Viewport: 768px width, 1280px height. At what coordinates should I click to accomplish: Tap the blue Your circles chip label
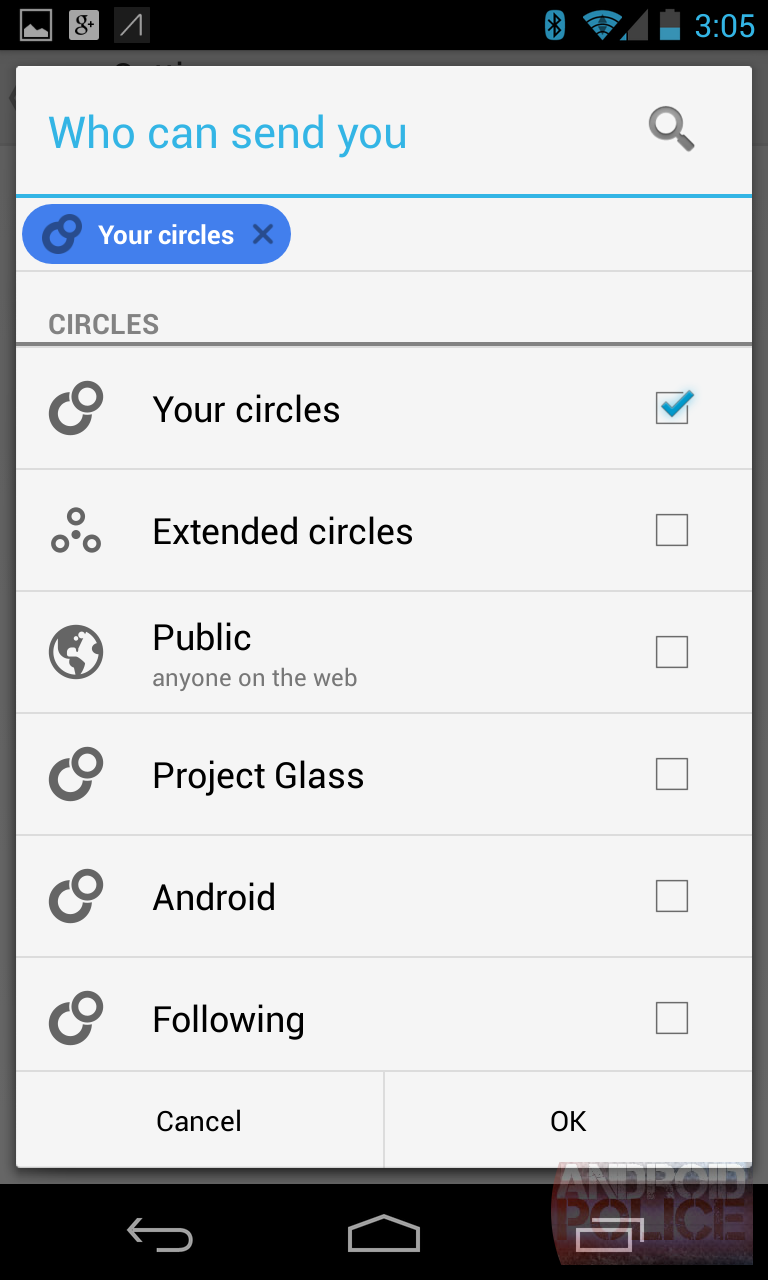click(165, 235)
